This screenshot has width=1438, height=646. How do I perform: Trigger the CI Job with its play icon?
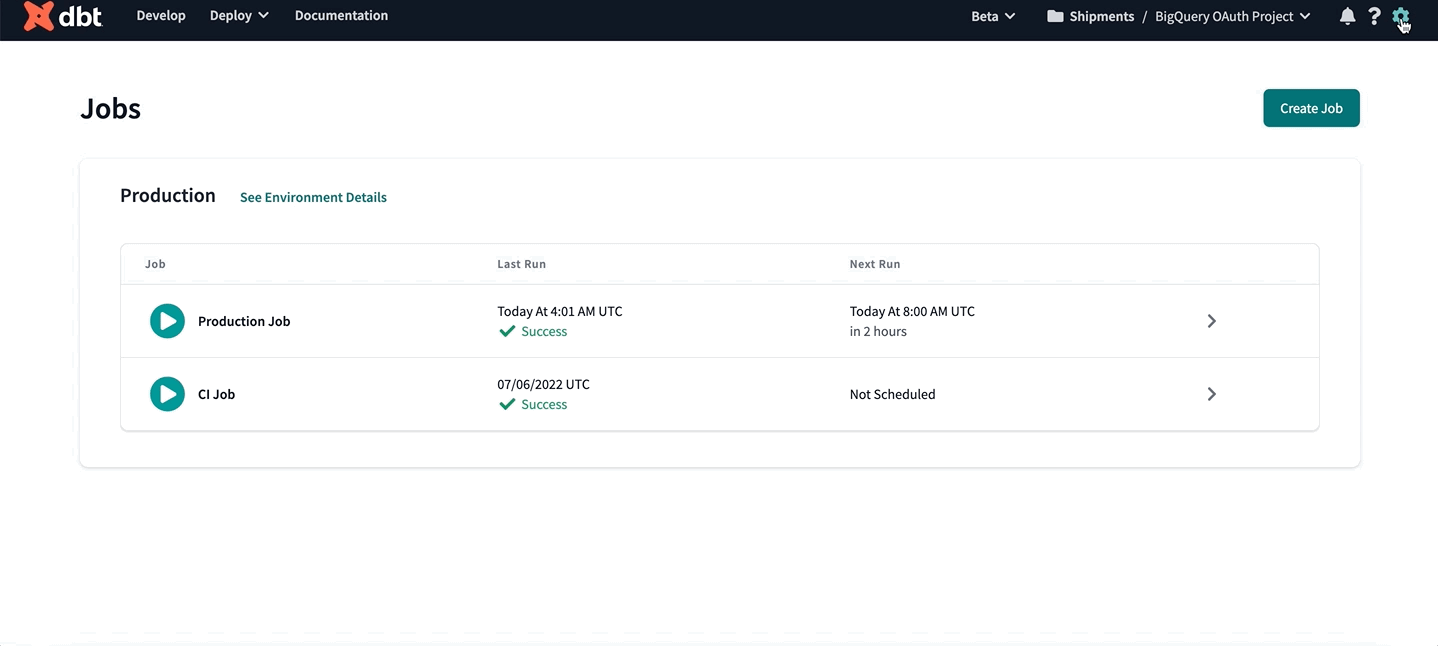click(x=167, y=394)
